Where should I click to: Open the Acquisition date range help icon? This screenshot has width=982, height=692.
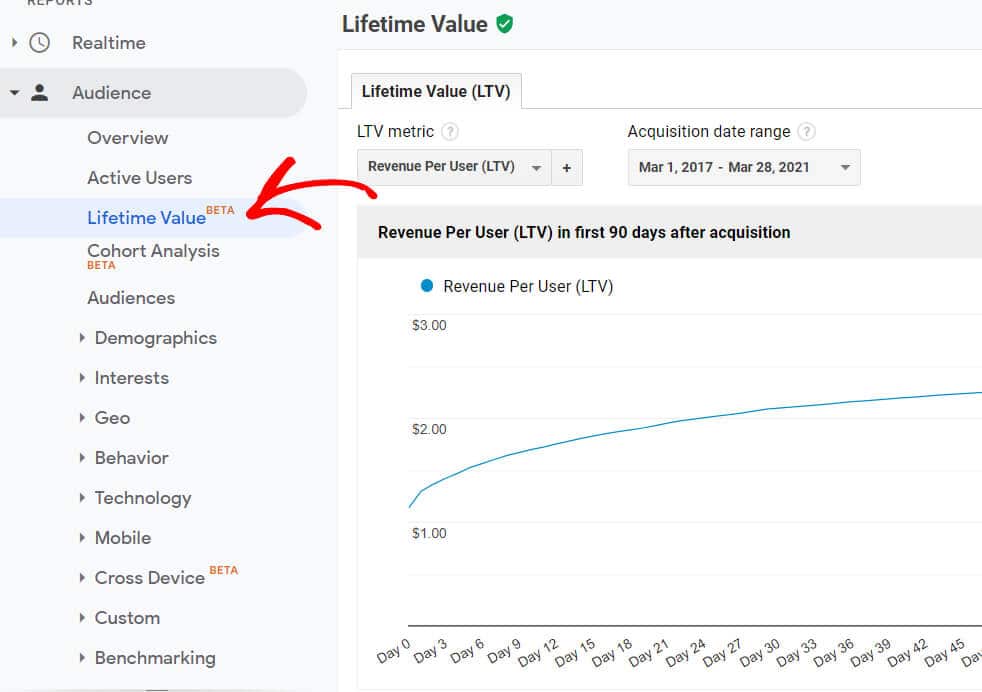pyautogui.click(x=807, y=132)
